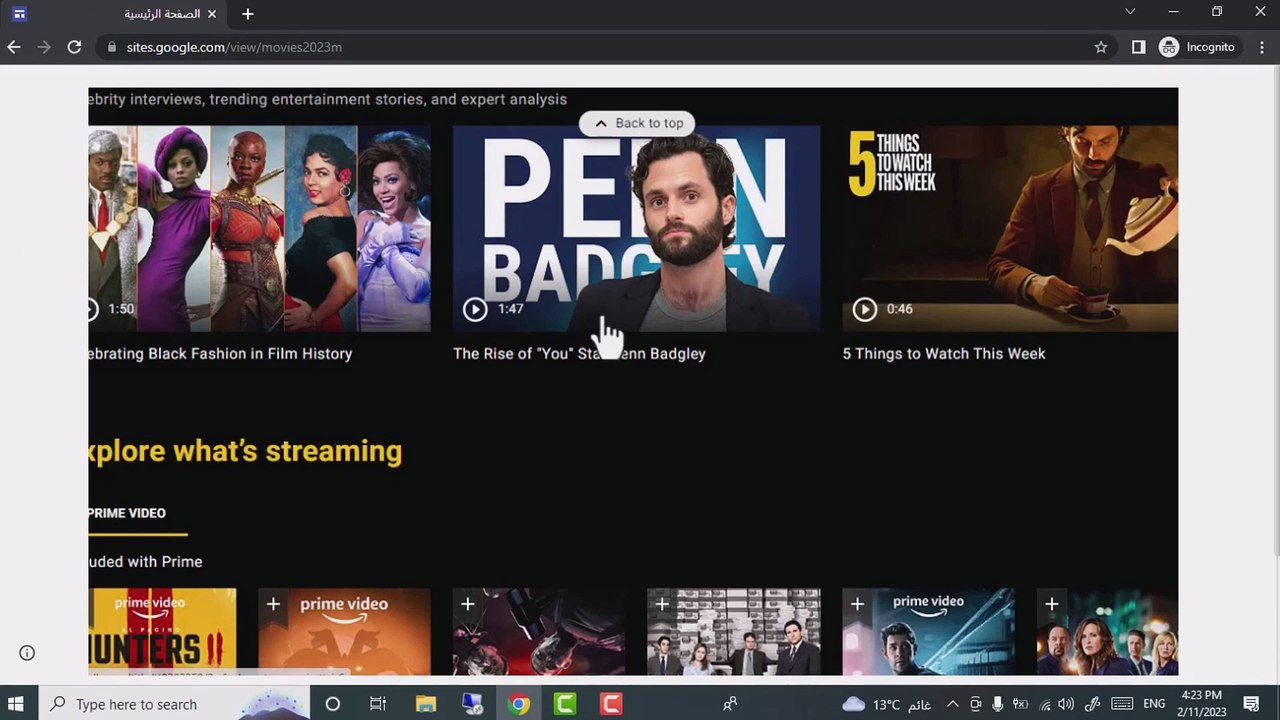1280x720 pixels.
Task: Click title 'The Rise of "You" Star Penn Badgley'
Action: (579, 354)
